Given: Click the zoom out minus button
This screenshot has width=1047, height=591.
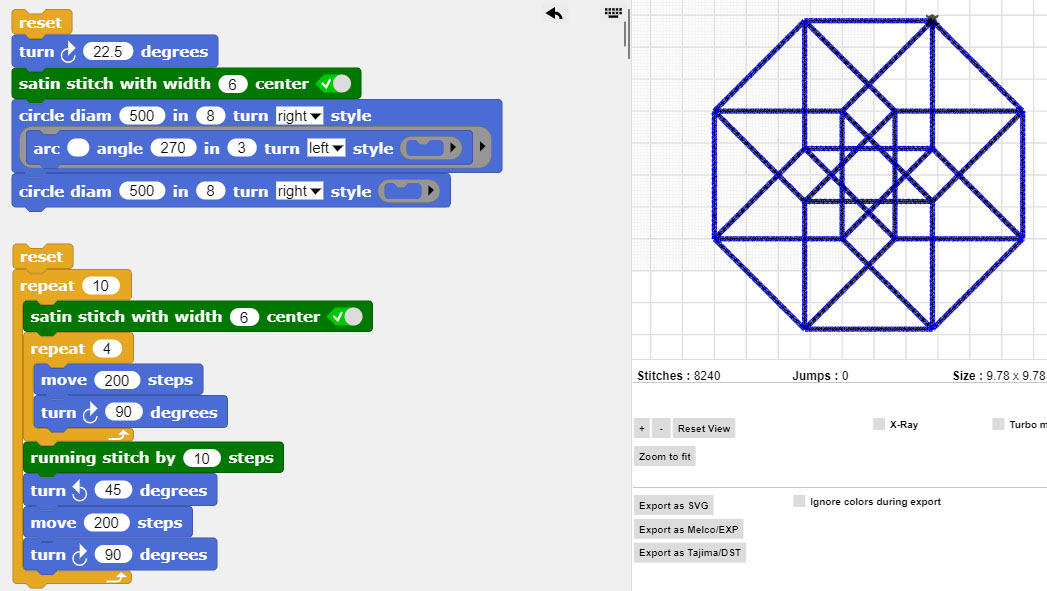Looking at the screenshot, I should tap(661, 428).
